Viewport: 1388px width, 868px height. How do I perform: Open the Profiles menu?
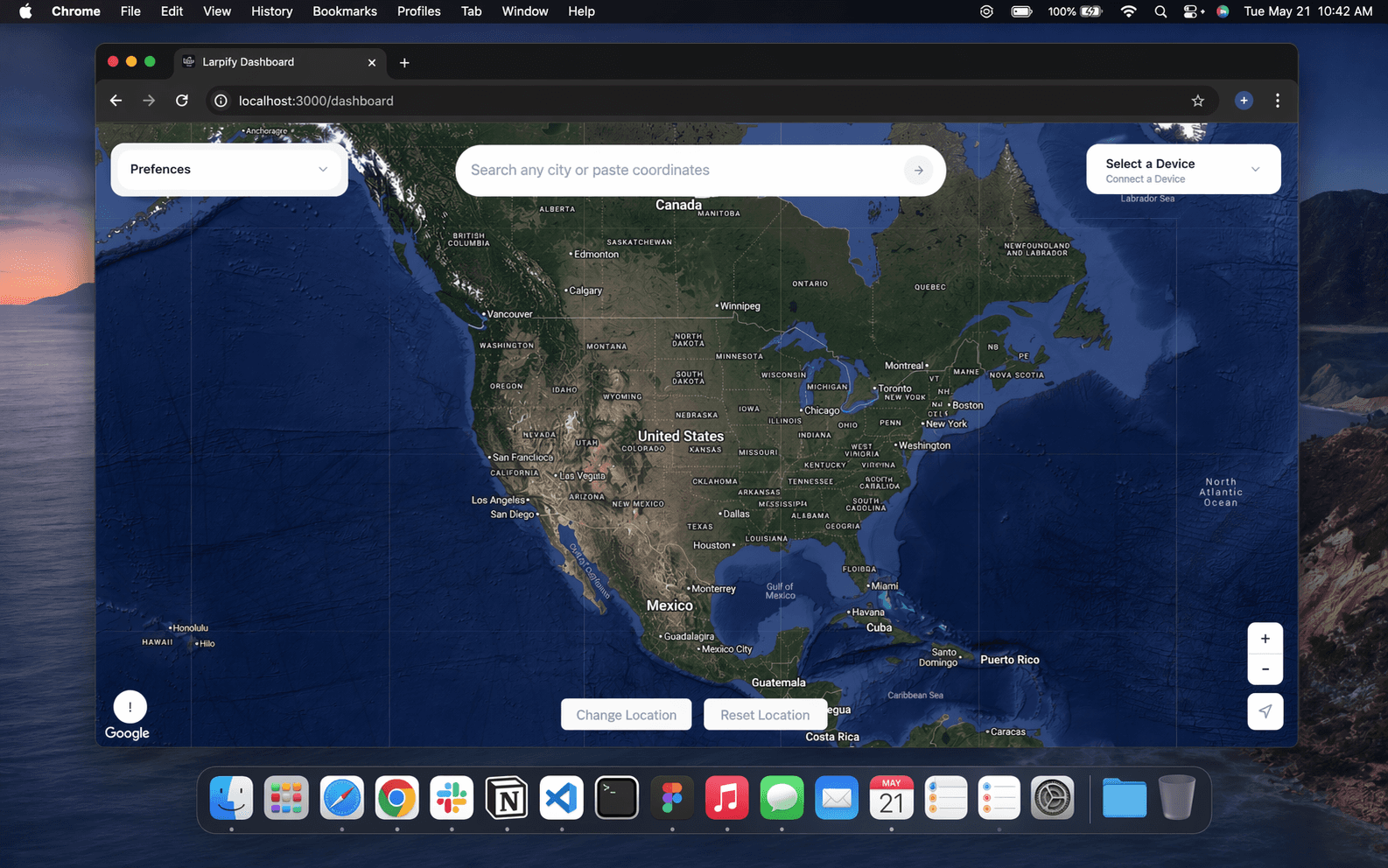click(x=418, y=11)
